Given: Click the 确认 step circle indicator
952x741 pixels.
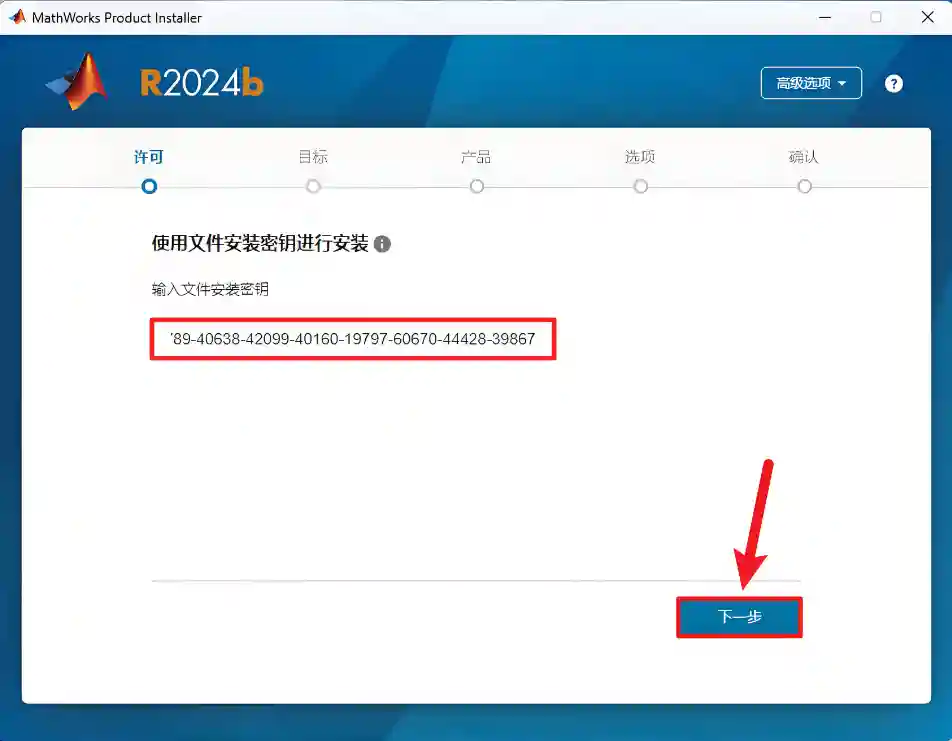Looking at the screenshot, I should click(x=805, y=186).
